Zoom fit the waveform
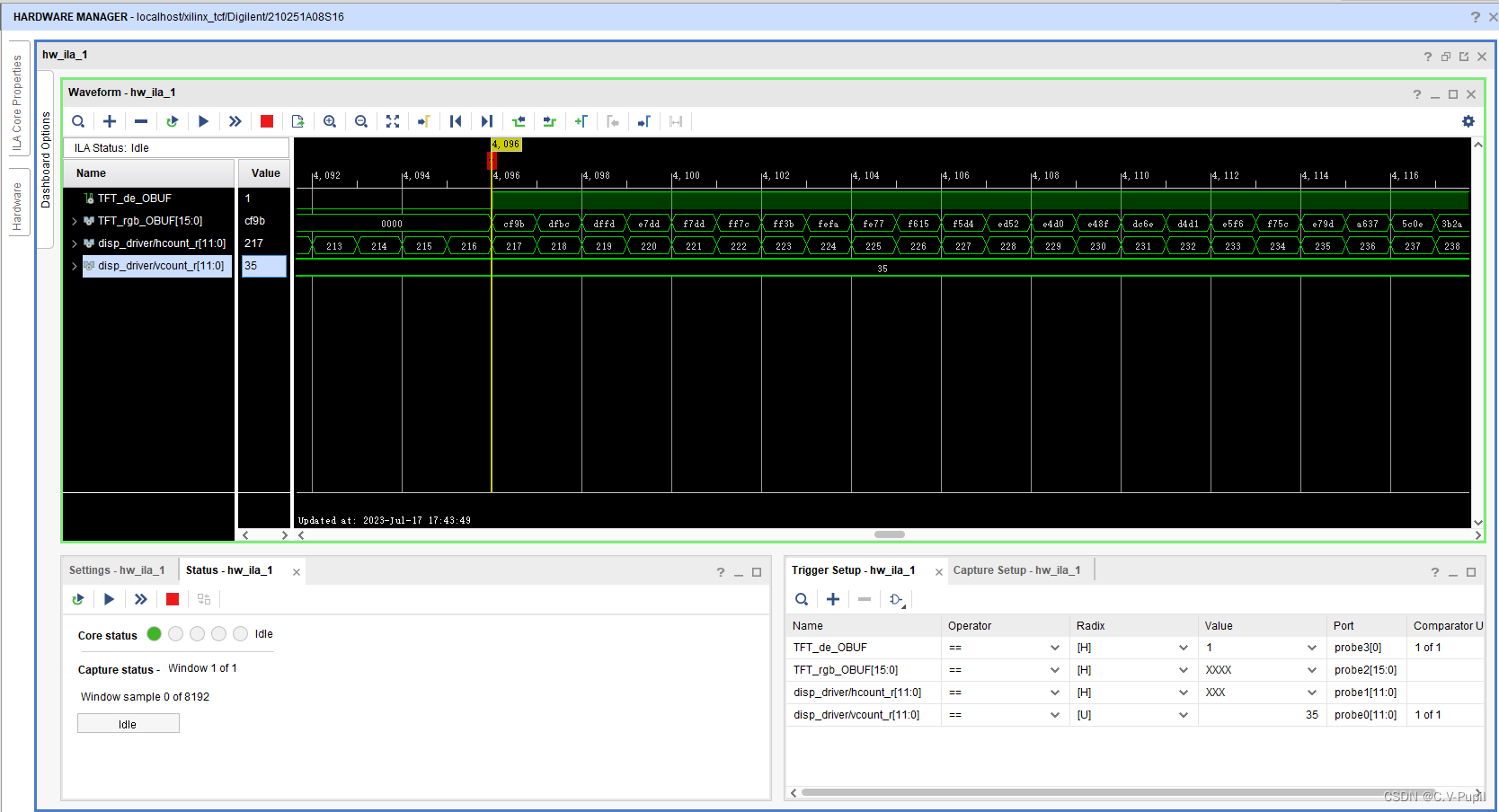Screen dimensions: 1499x812 pos(393,121)
